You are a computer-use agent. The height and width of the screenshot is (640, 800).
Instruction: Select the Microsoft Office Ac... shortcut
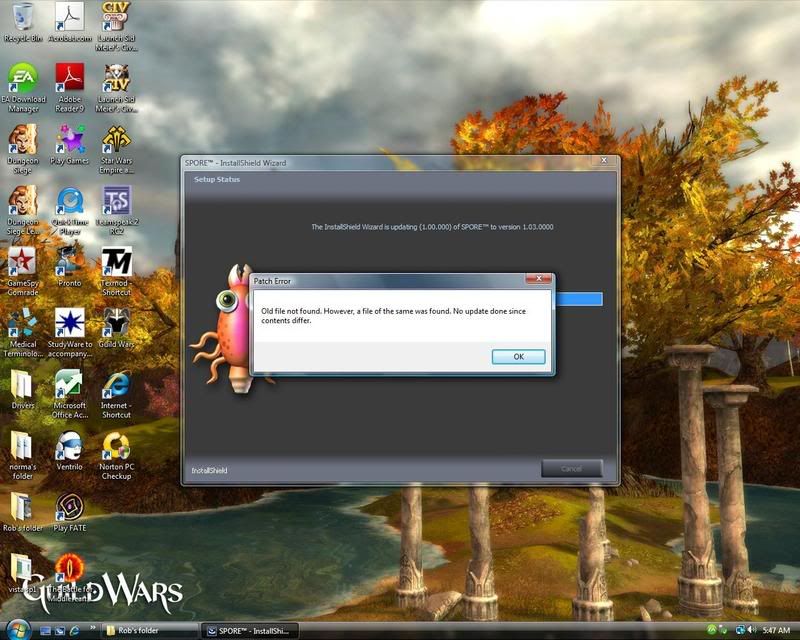(x=70, y=394)
